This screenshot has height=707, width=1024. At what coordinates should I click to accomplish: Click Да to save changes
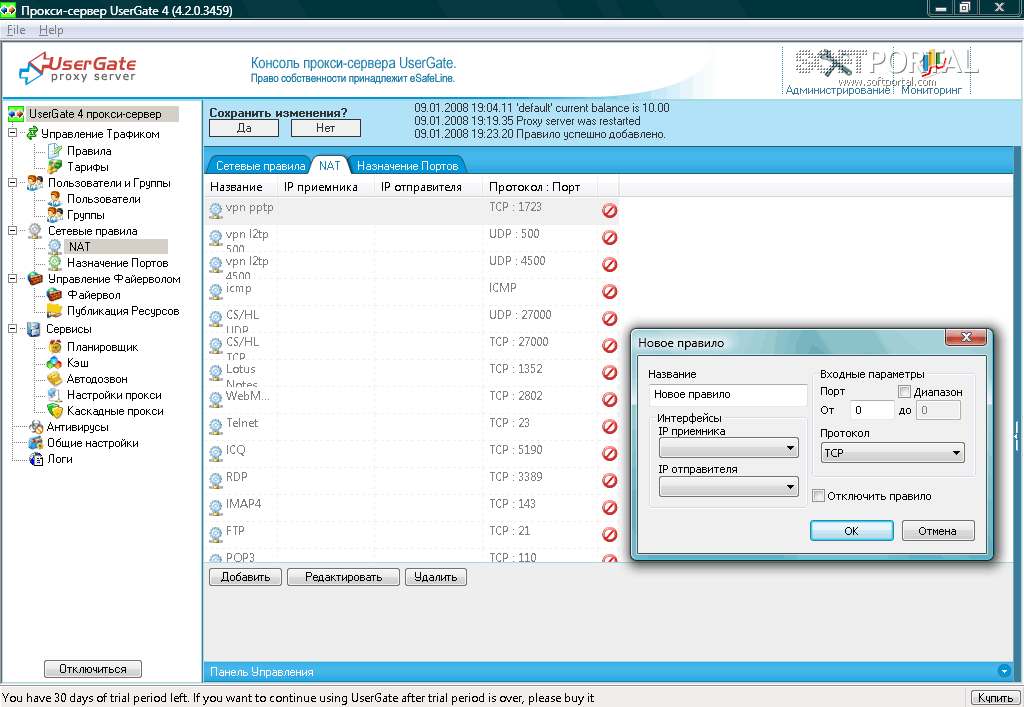tap(244, 128)
